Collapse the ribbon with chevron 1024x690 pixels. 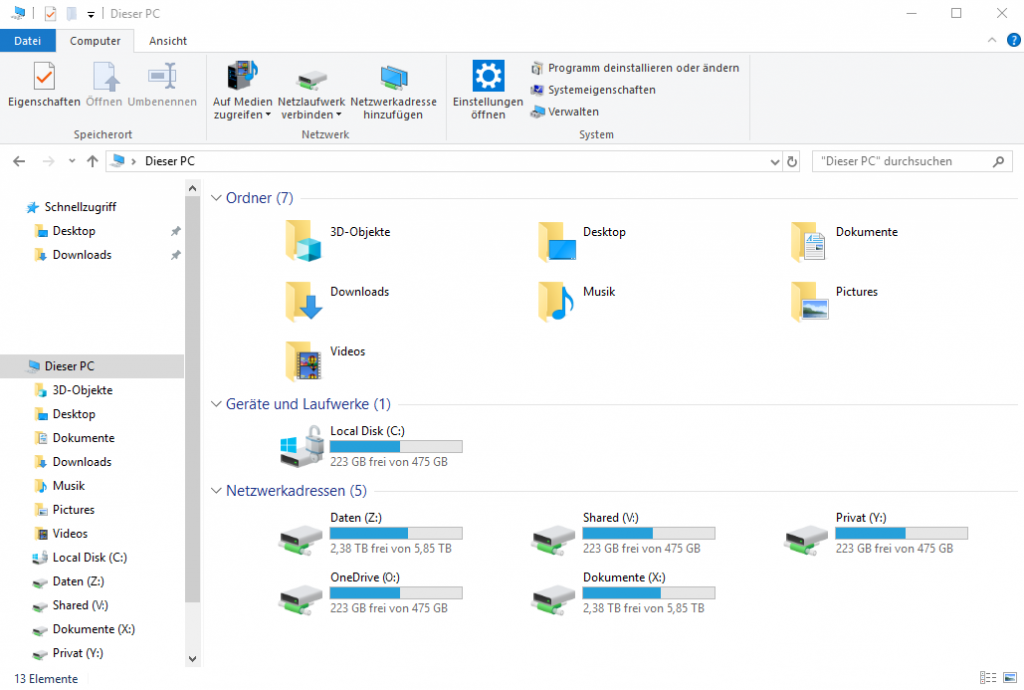(x=992, y=40)
